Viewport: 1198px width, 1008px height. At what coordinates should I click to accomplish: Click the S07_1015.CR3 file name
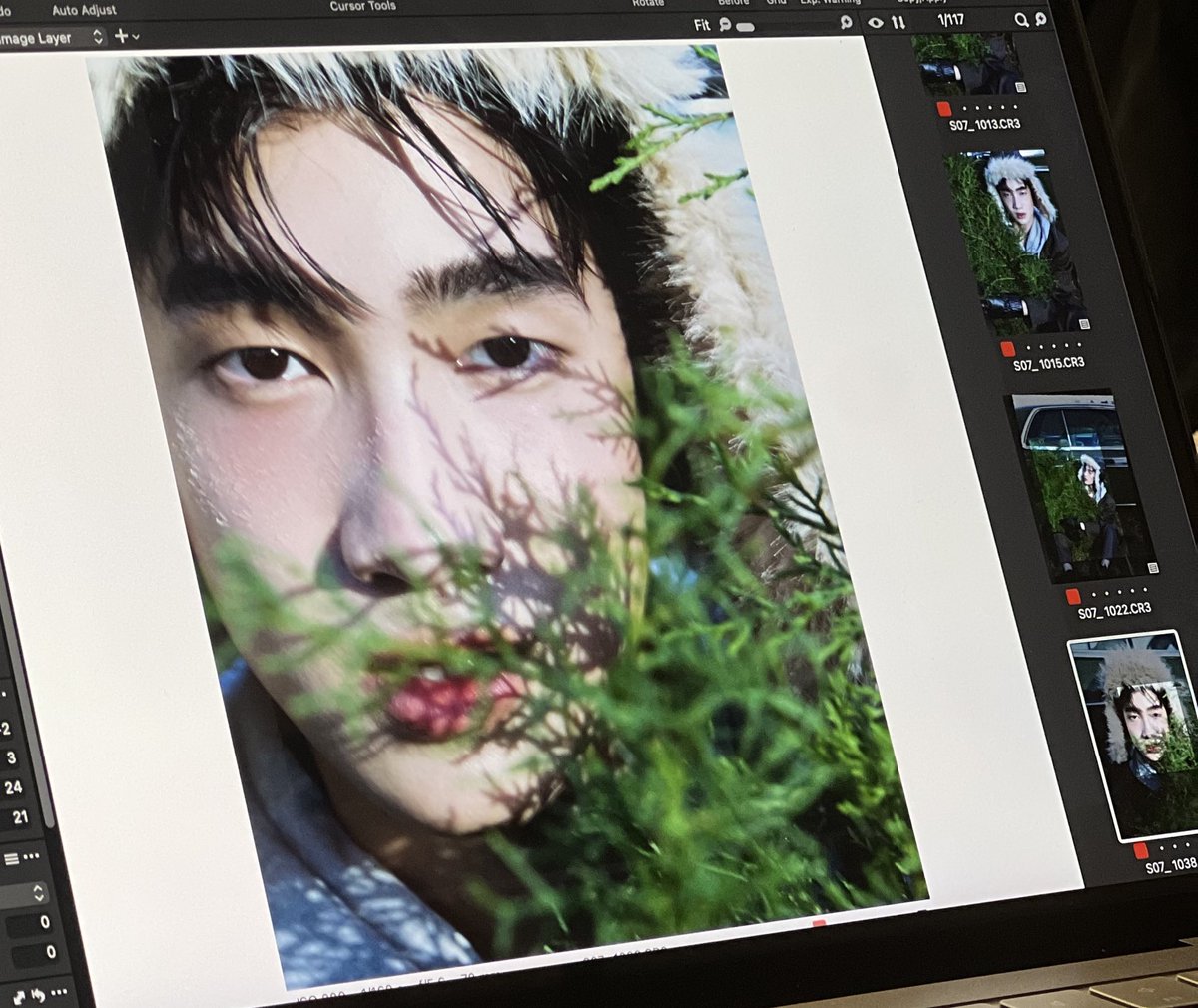tap(1048, 365)
